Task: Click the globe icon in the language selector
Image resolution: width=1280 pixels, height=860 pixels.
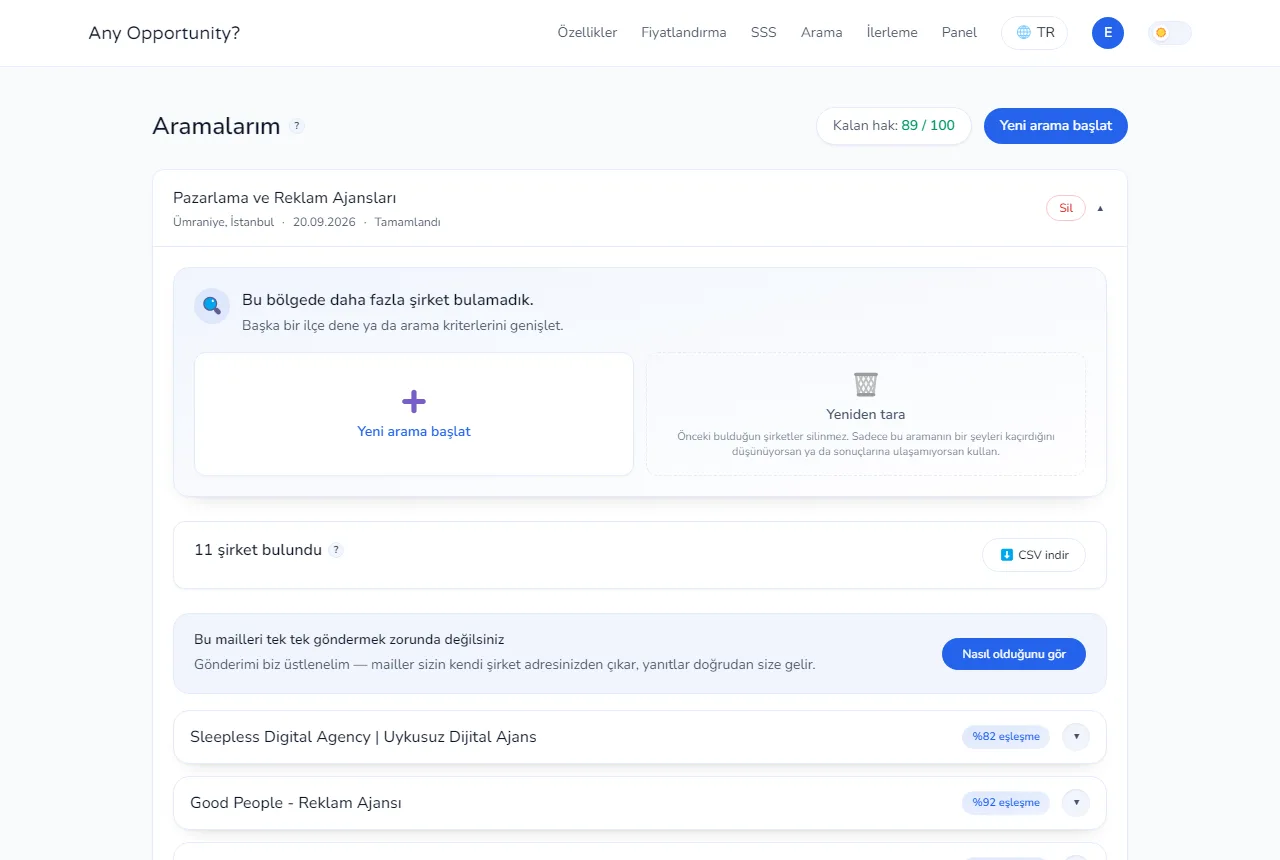Action: (1023, 32)
